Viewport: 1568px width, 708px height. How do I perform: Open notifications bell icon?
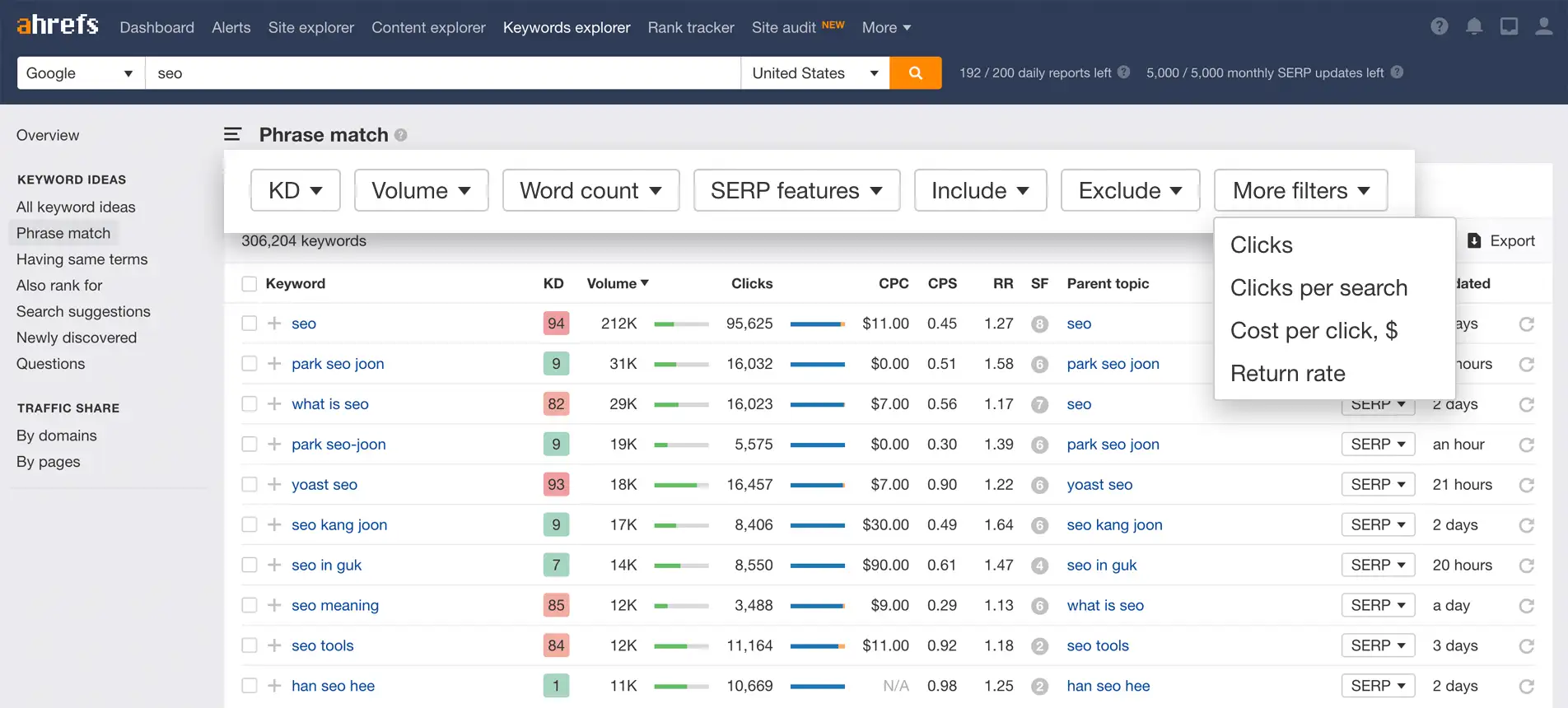[1474, 26]
